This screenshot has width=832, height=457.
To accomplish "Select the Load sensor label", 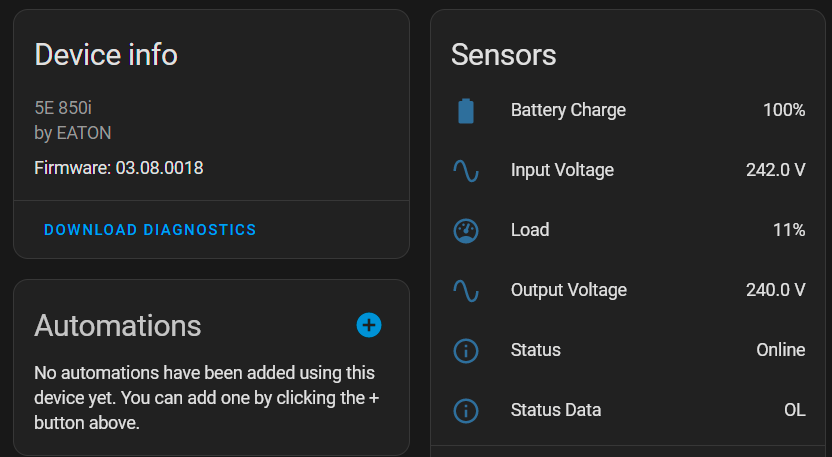I will coord(530,230).
